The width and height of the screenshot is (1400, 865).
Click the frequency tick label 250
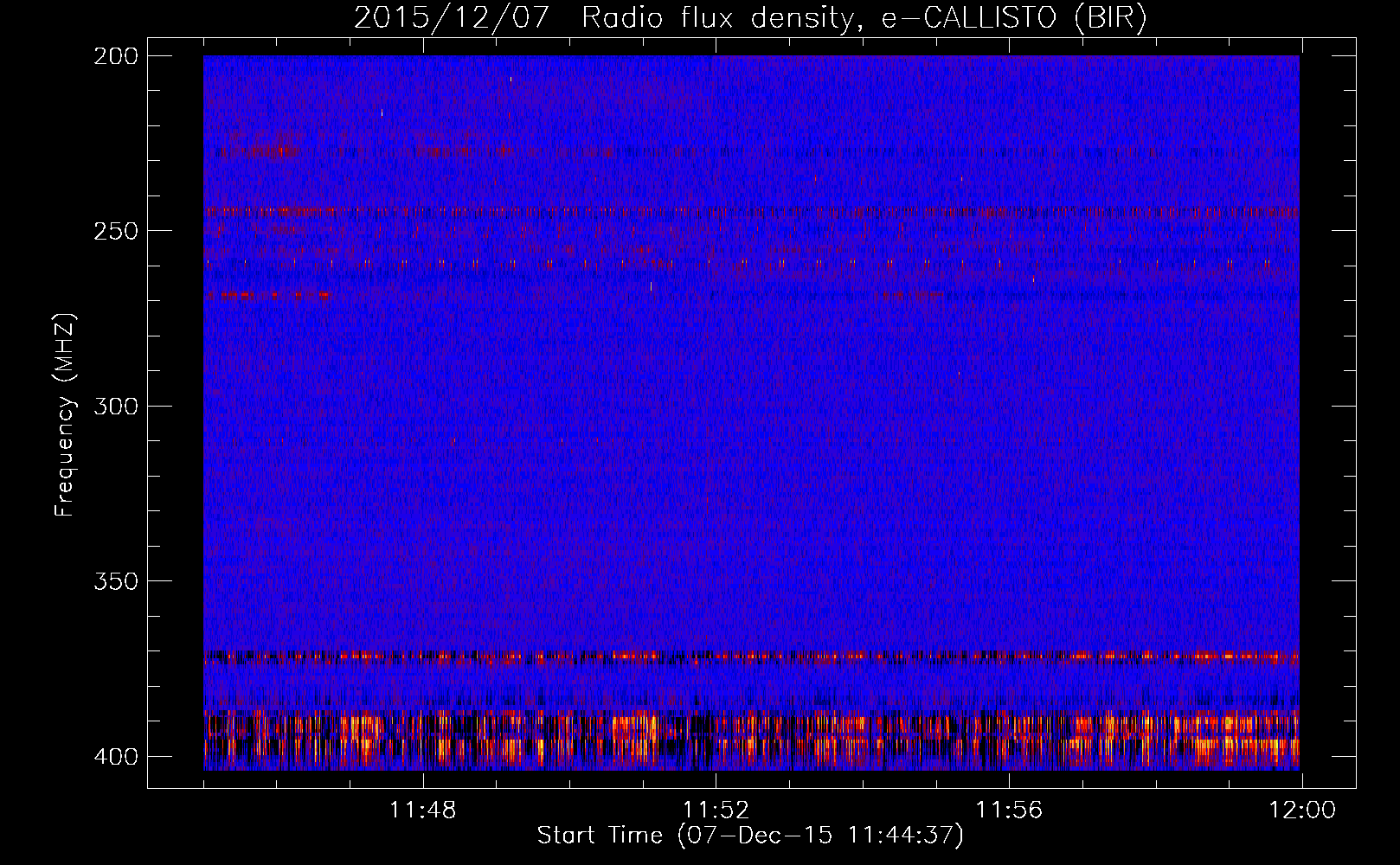116,231
